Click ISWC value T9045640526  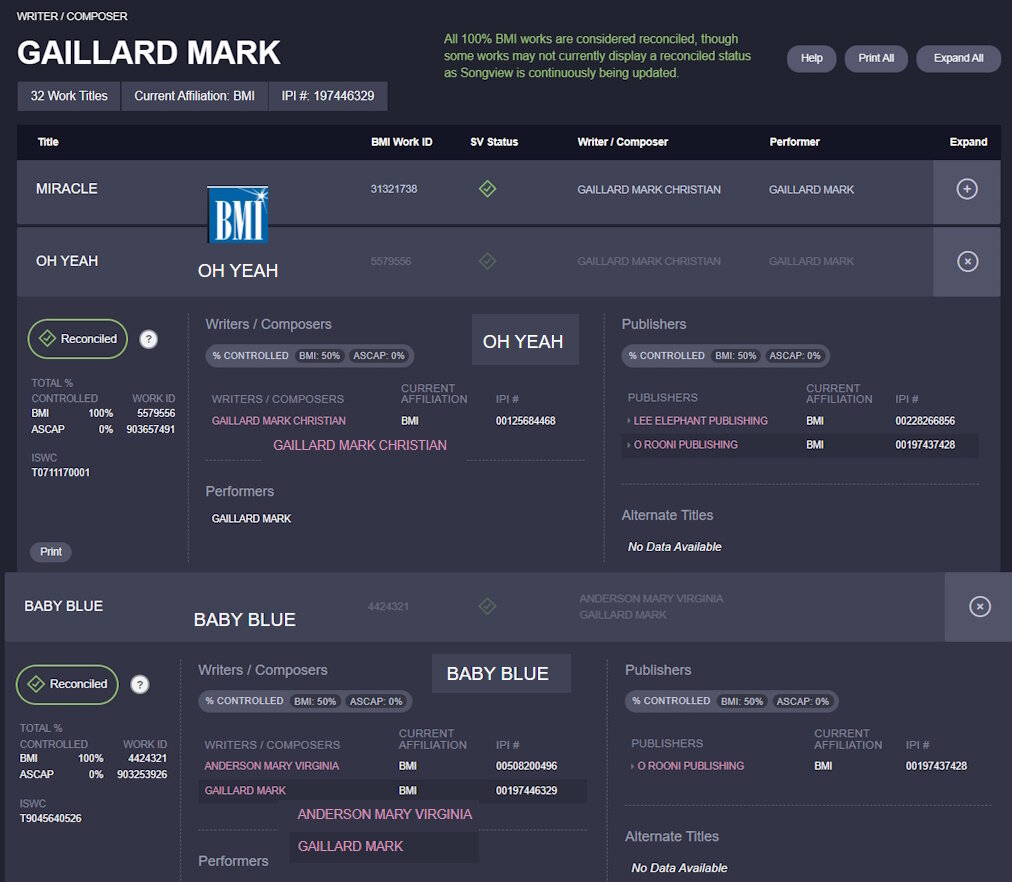[50, 818]
